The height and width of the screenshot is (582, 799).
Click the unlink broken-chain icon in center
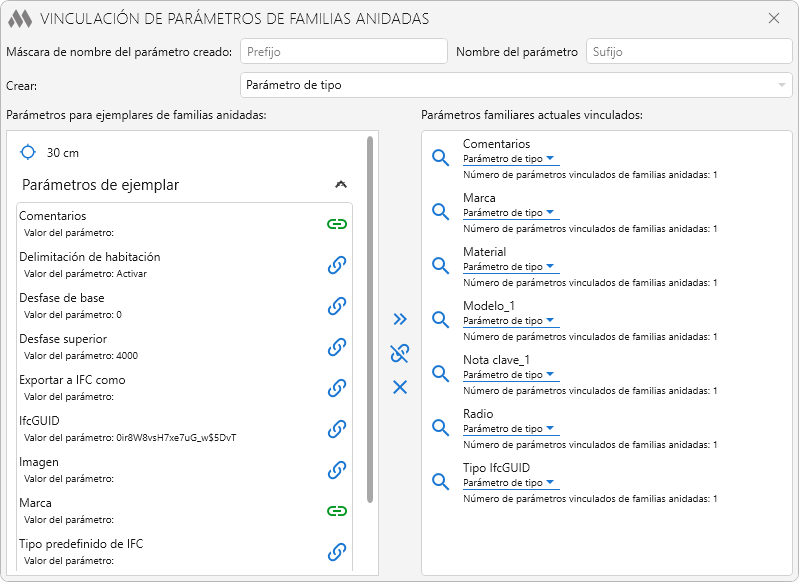click(400, 353)
